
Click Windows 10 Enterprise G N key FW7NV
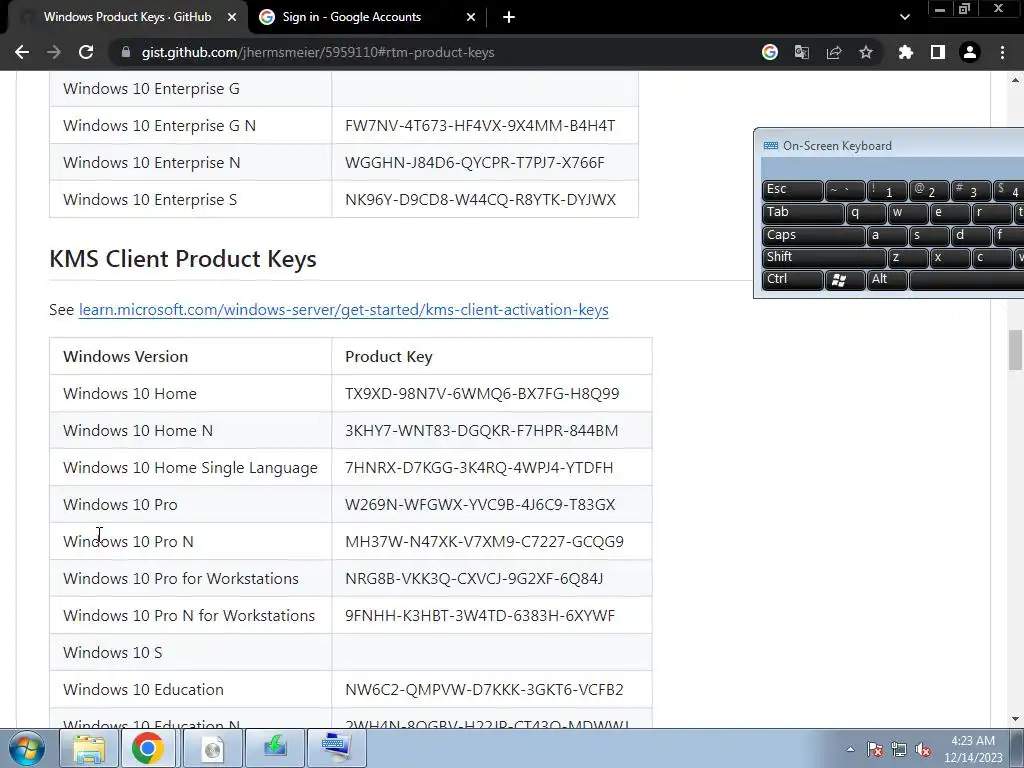(x=480, y=125)
